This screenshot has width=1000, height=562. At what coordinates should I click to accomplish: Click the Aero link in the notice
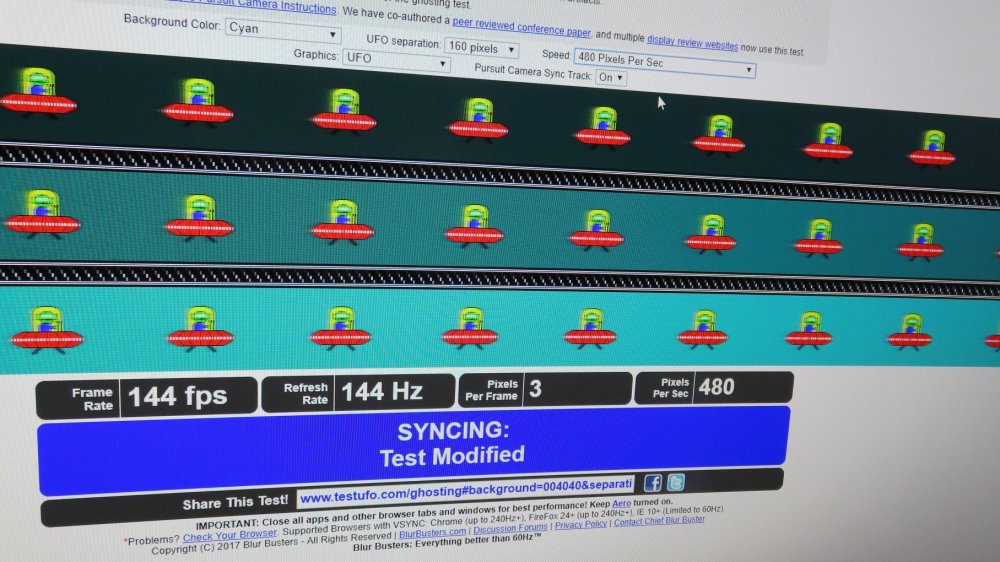(x=621, y=502)
